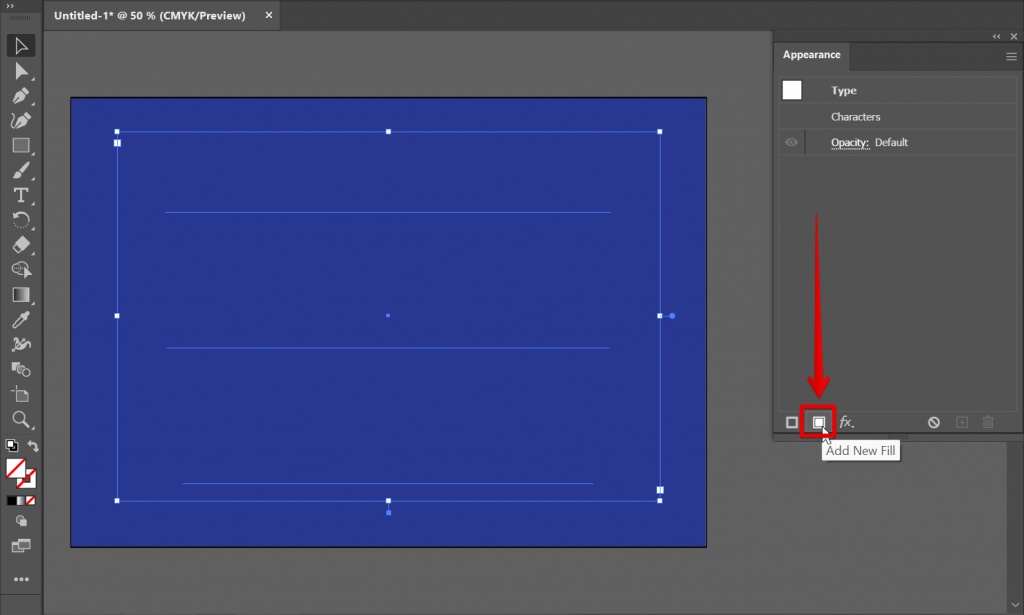Collapse the panel dock with double arrows
This screenshot has height=615, width=1024.
tap(996, 35)
